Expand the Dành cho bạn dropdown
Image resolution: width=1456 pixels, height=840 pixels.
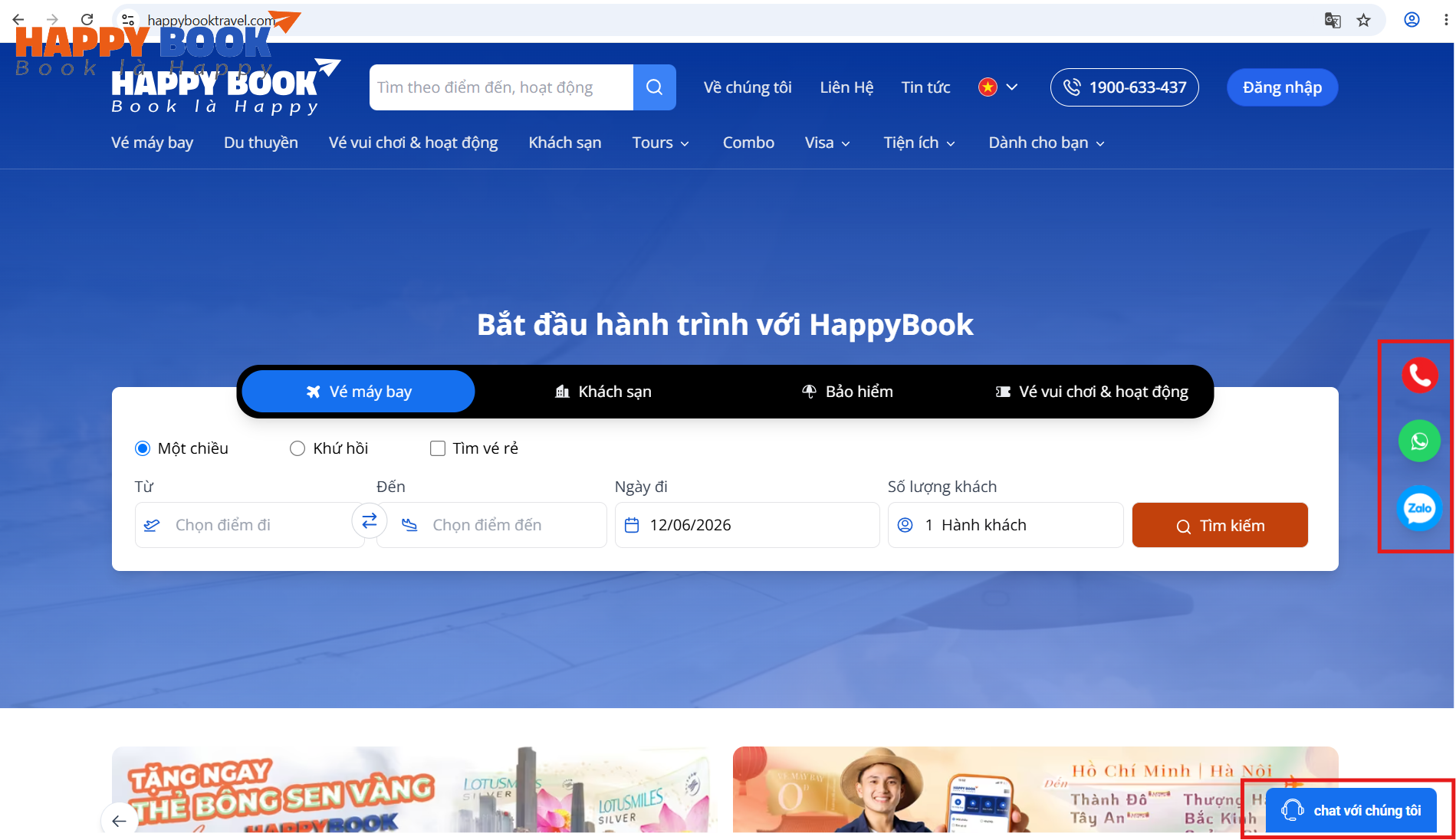[1047, 143]
